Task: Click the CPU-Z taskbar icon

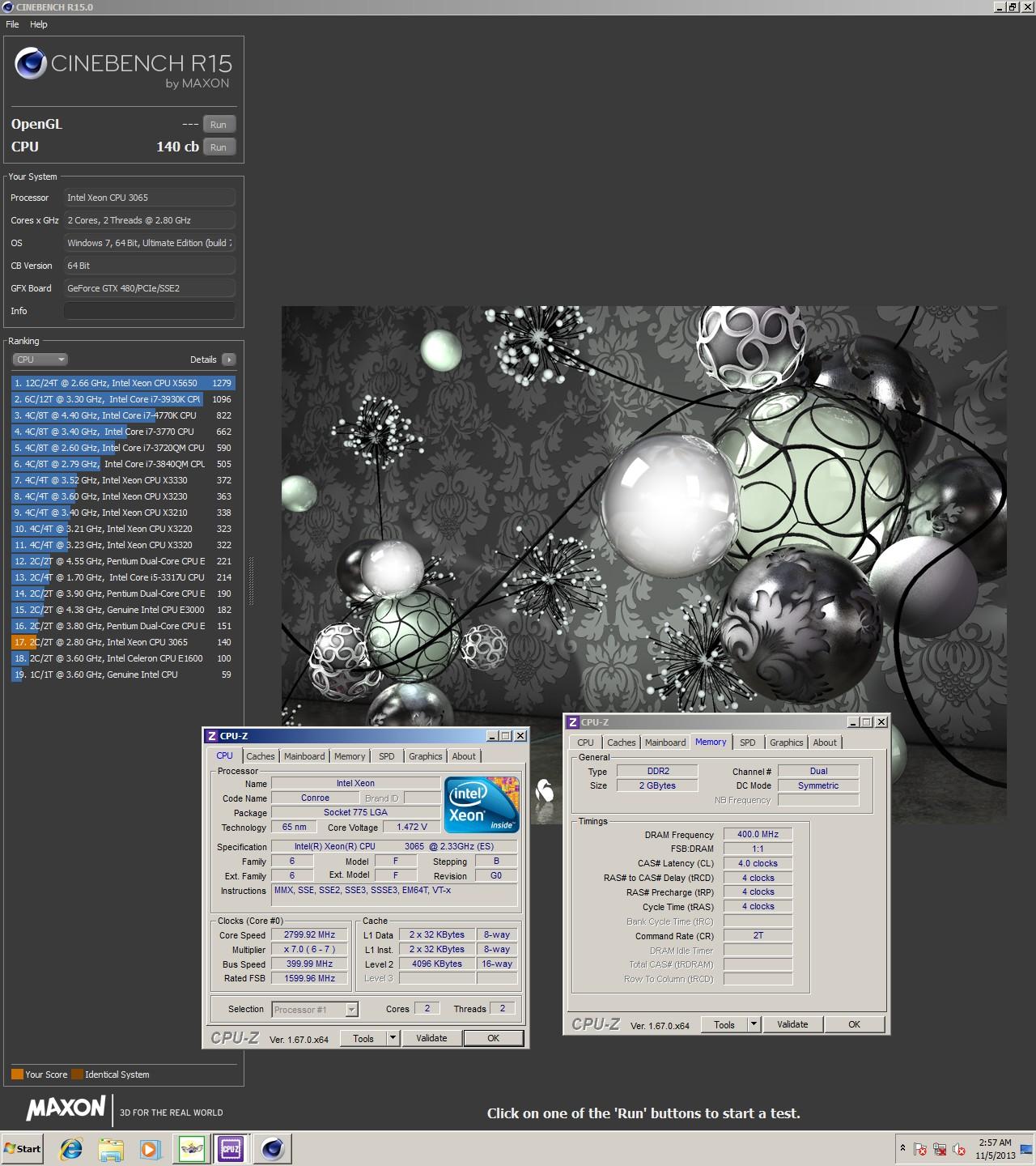Action: tap(231, 1148)
